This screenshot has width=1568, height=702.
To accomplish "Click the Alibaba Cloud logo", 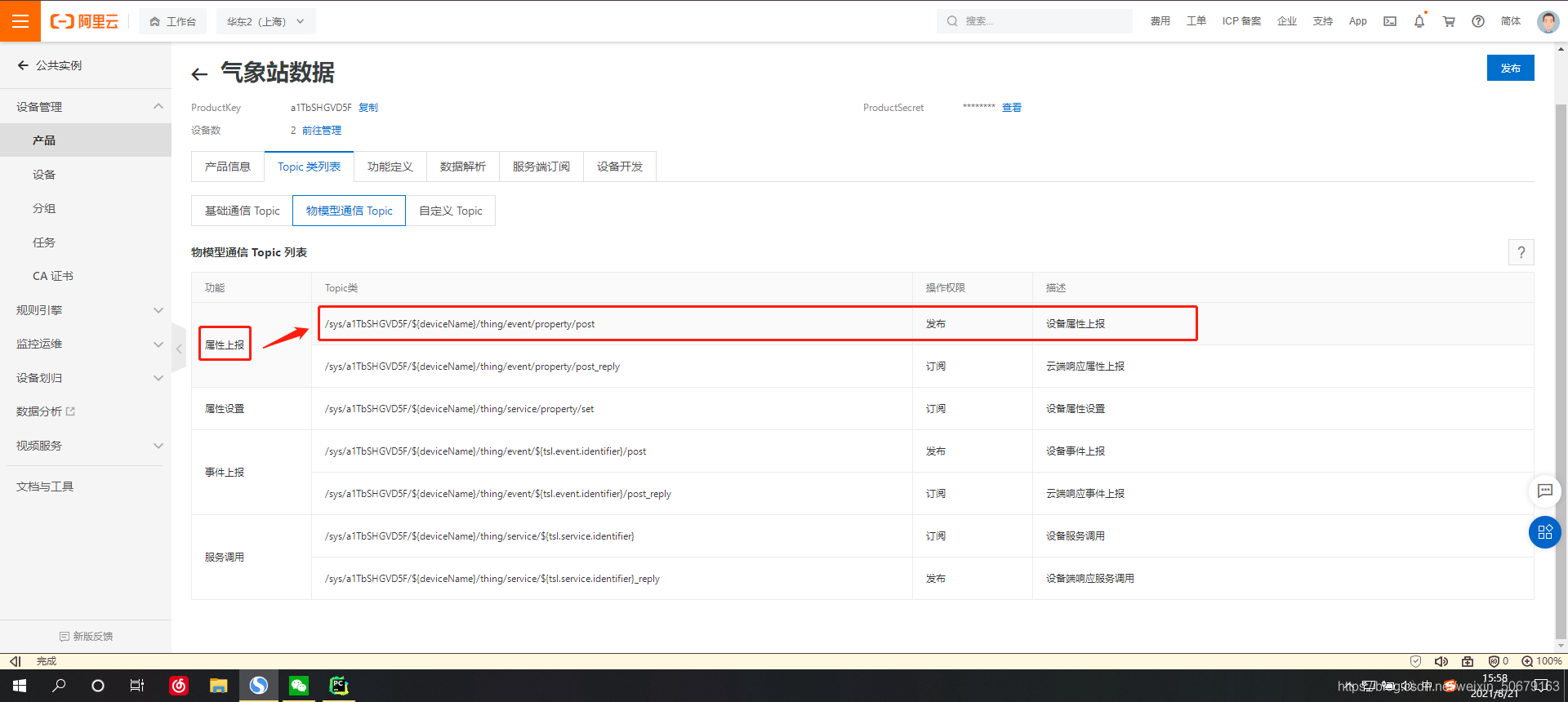I will (x=84, y=21).
